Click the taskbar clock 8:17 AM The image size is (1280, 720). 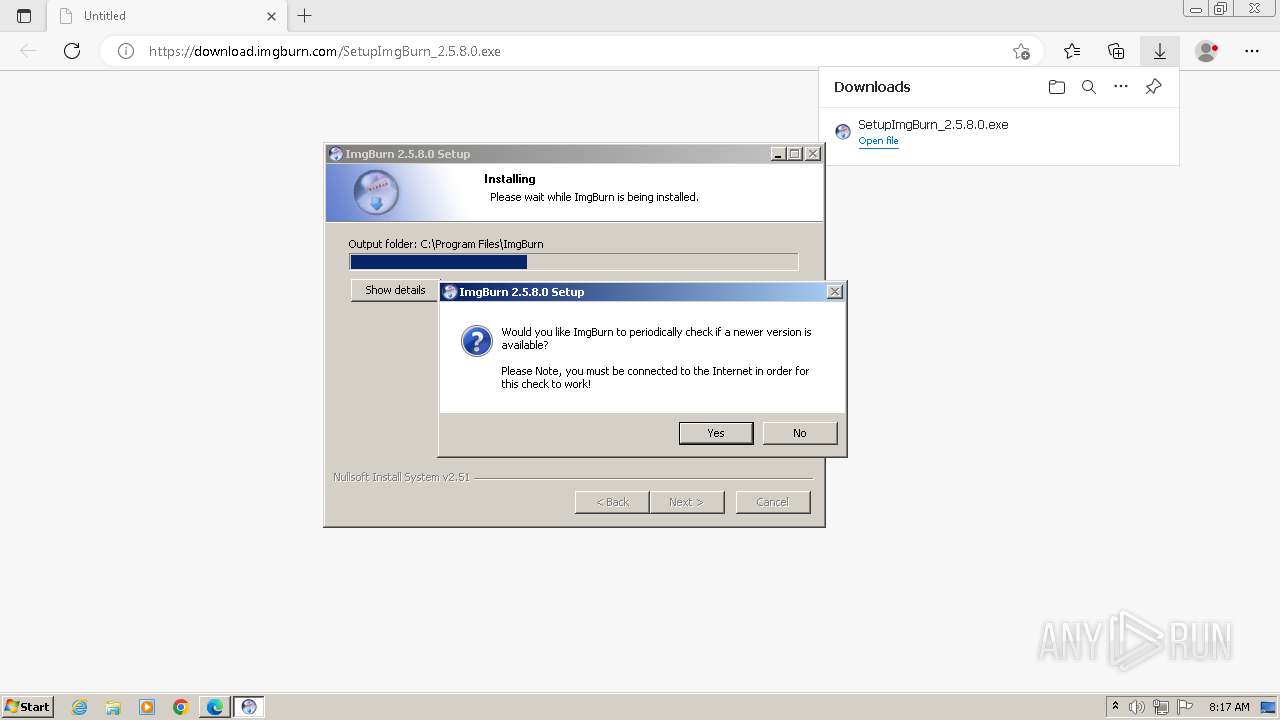(1229, 707)
